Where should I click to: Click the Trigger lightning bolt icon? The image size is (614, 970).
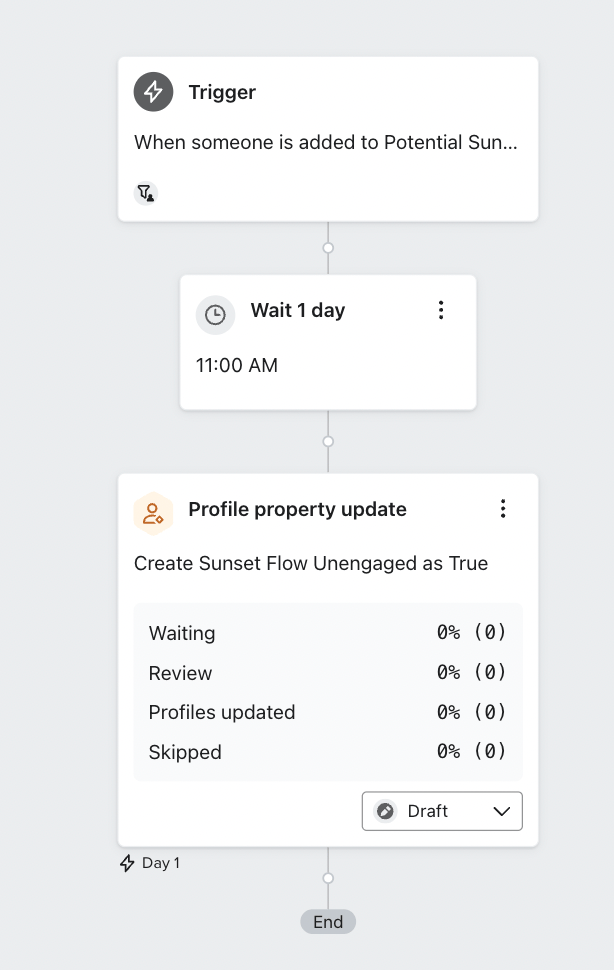tap(153, 92)
